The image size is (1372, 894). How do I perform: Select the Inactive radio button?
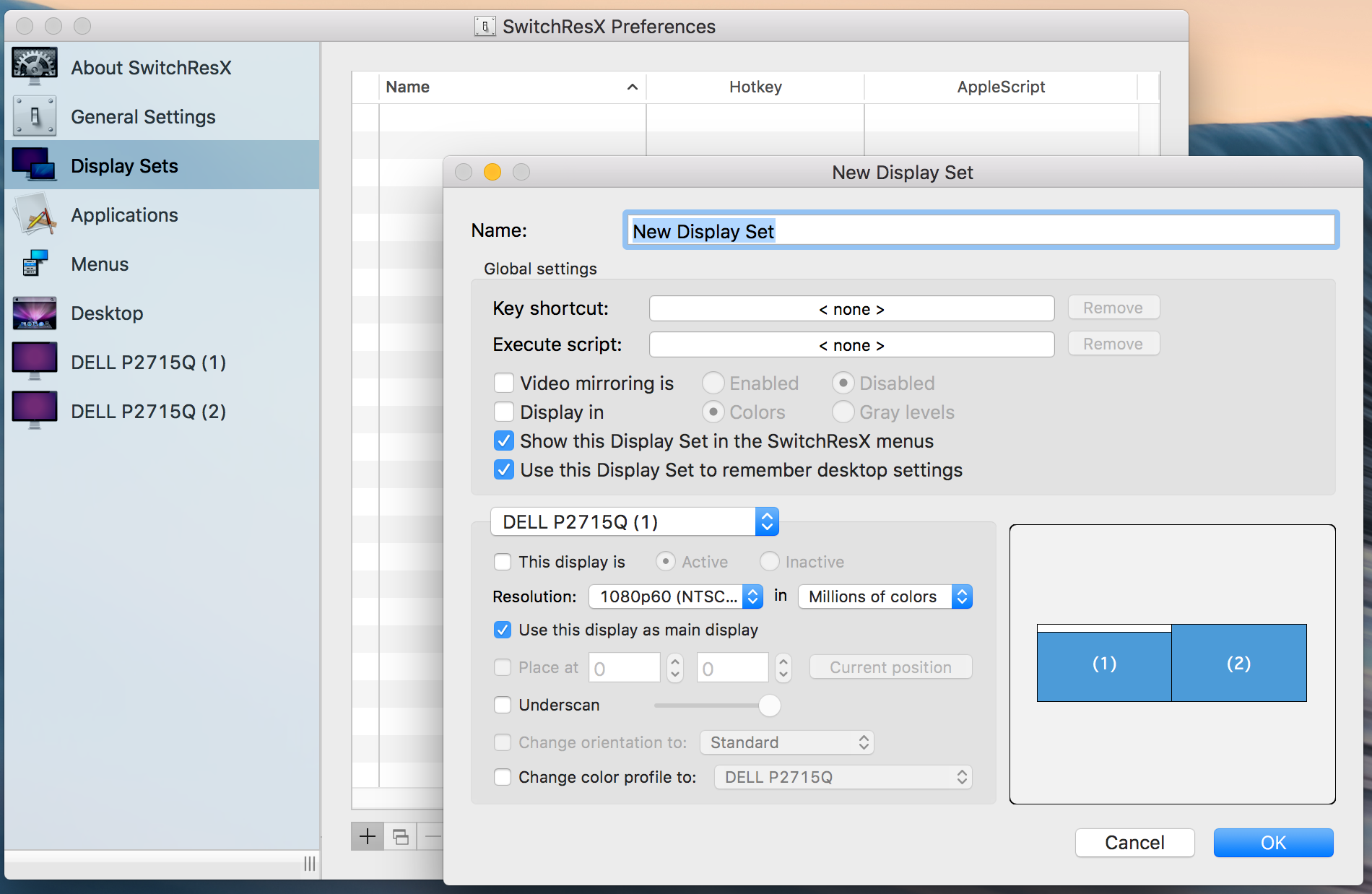coord(770,561)
